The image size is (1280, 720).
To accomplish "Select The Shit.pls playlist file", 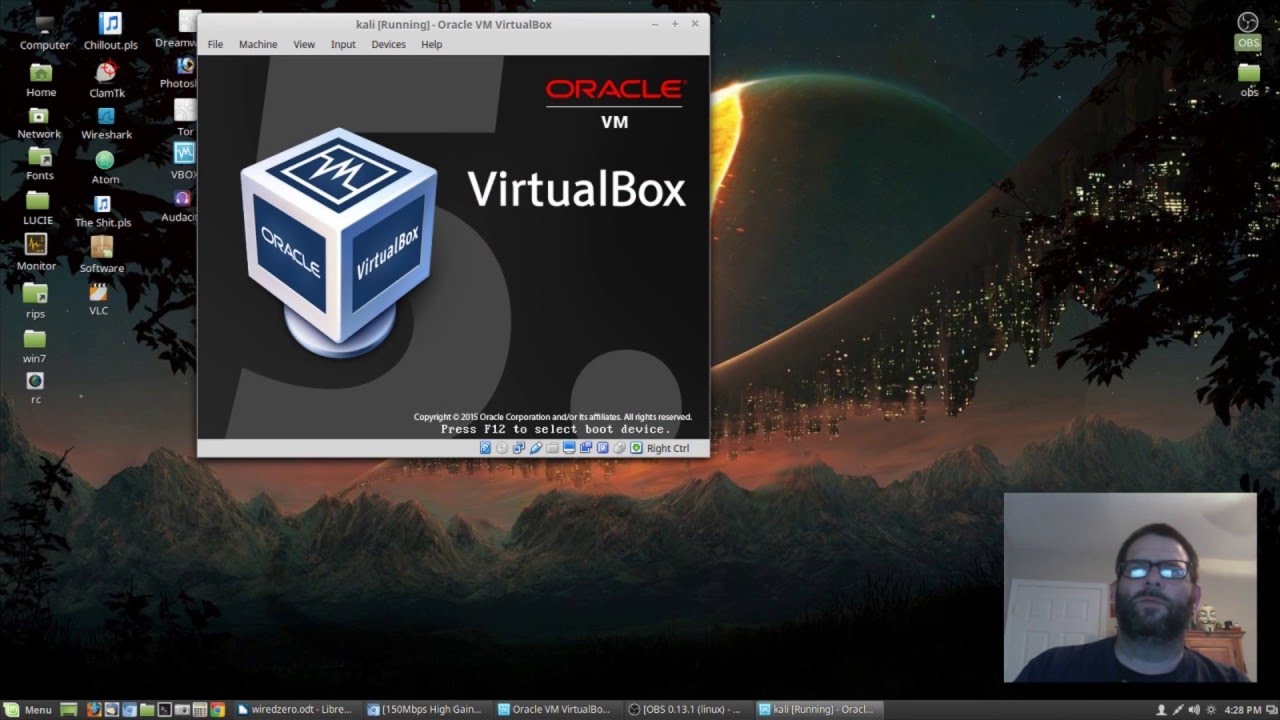I will click(x=102, y=211).
